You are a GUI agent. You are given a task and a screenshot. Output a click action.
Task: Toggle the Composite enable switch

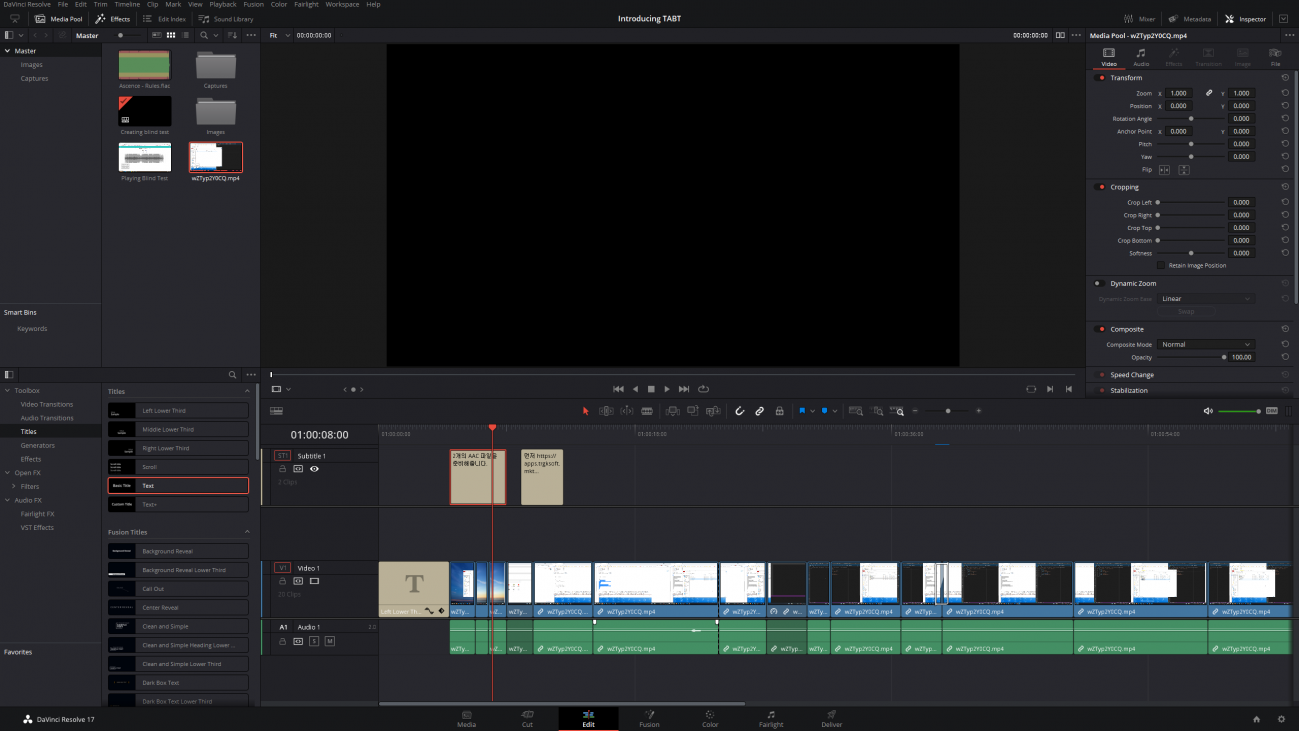[x=1102, y=329]
